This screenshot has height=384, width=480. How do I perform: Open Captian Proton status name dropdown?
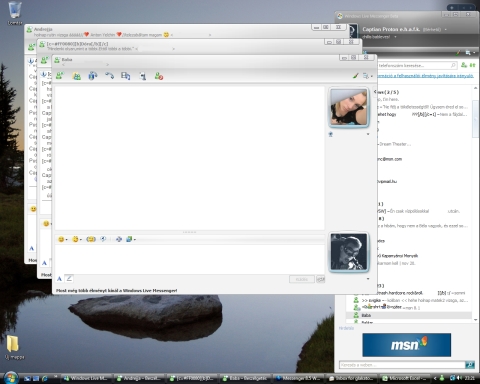(446, 29)
